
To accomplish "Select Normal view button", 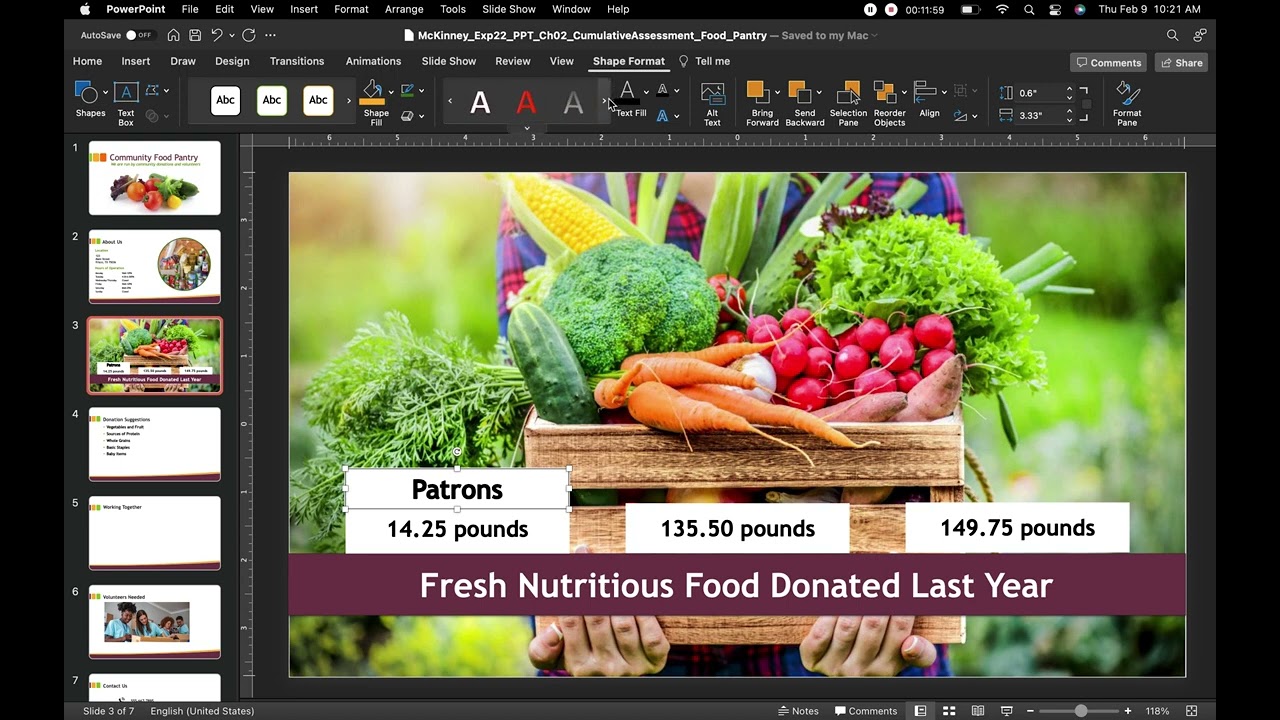I will (920, 711).
